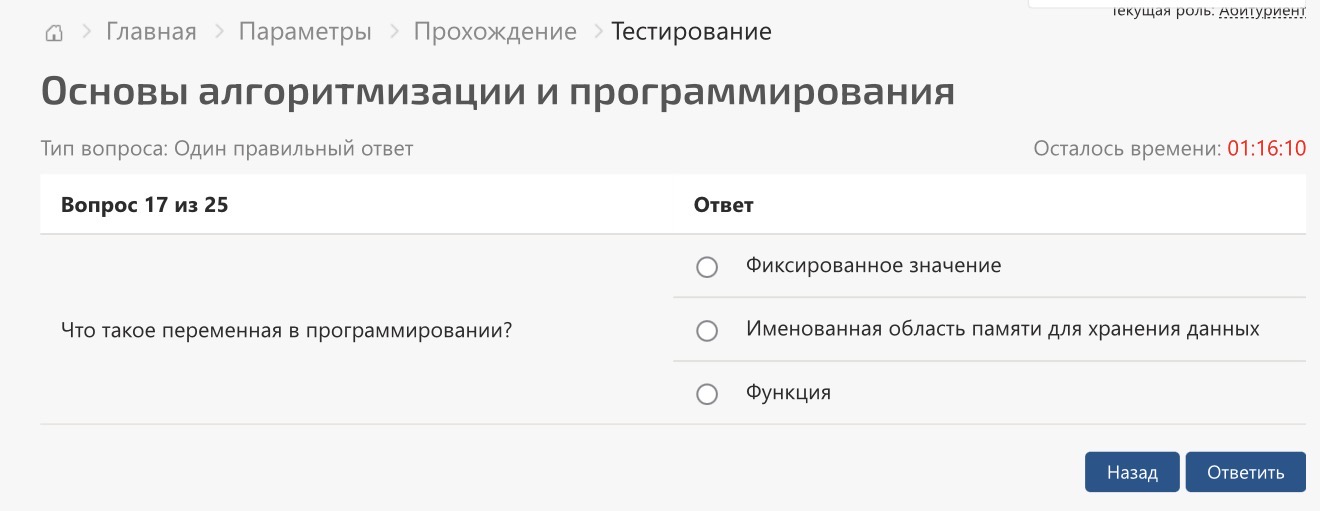Click the remaining time counter
The height and width of the screenshot is (511, 1320).
point(1266,149)
